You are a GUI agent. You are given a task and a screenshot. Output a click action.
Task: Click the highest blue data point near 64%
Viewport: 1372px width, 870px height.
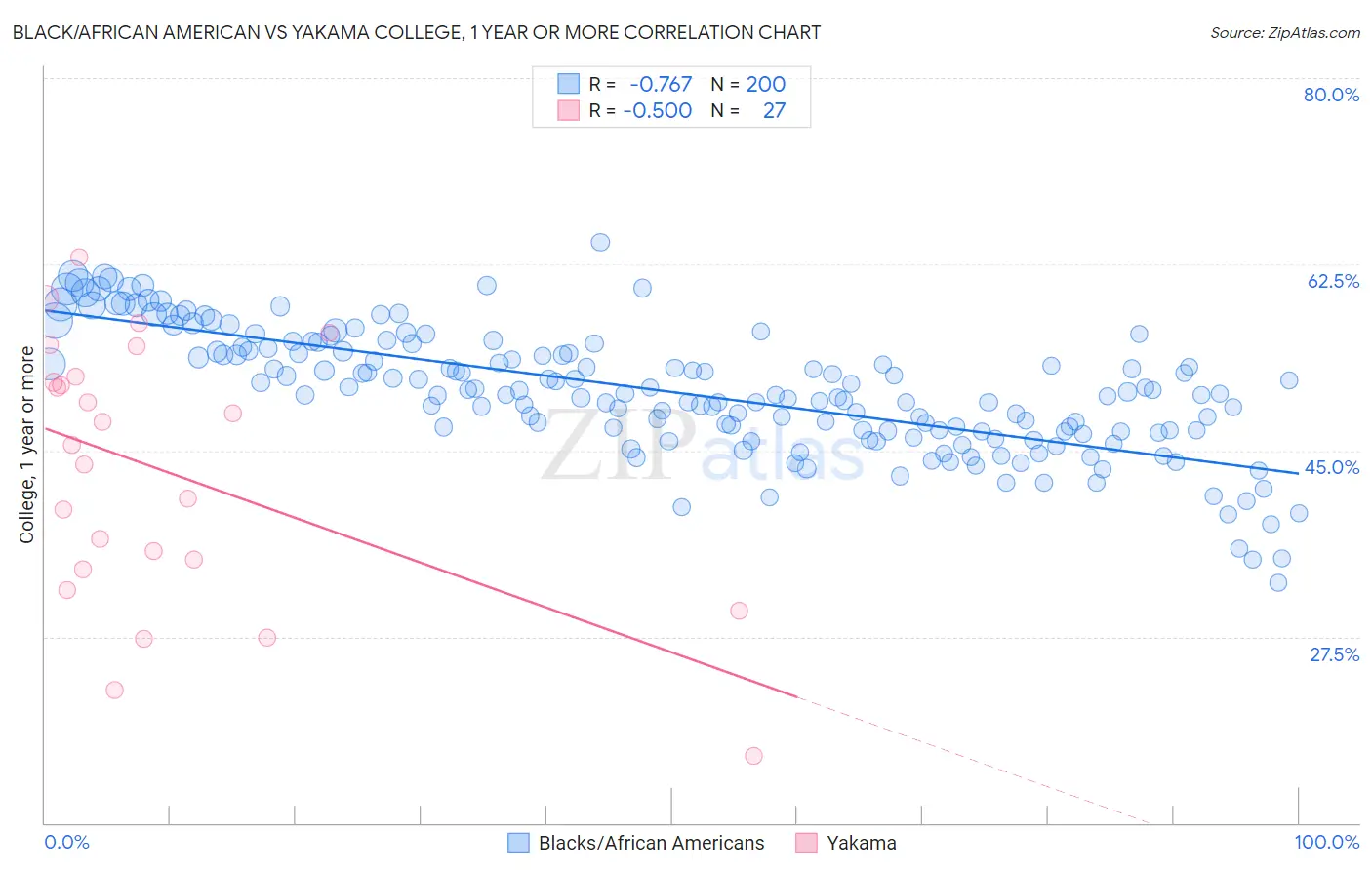point(600,242)
